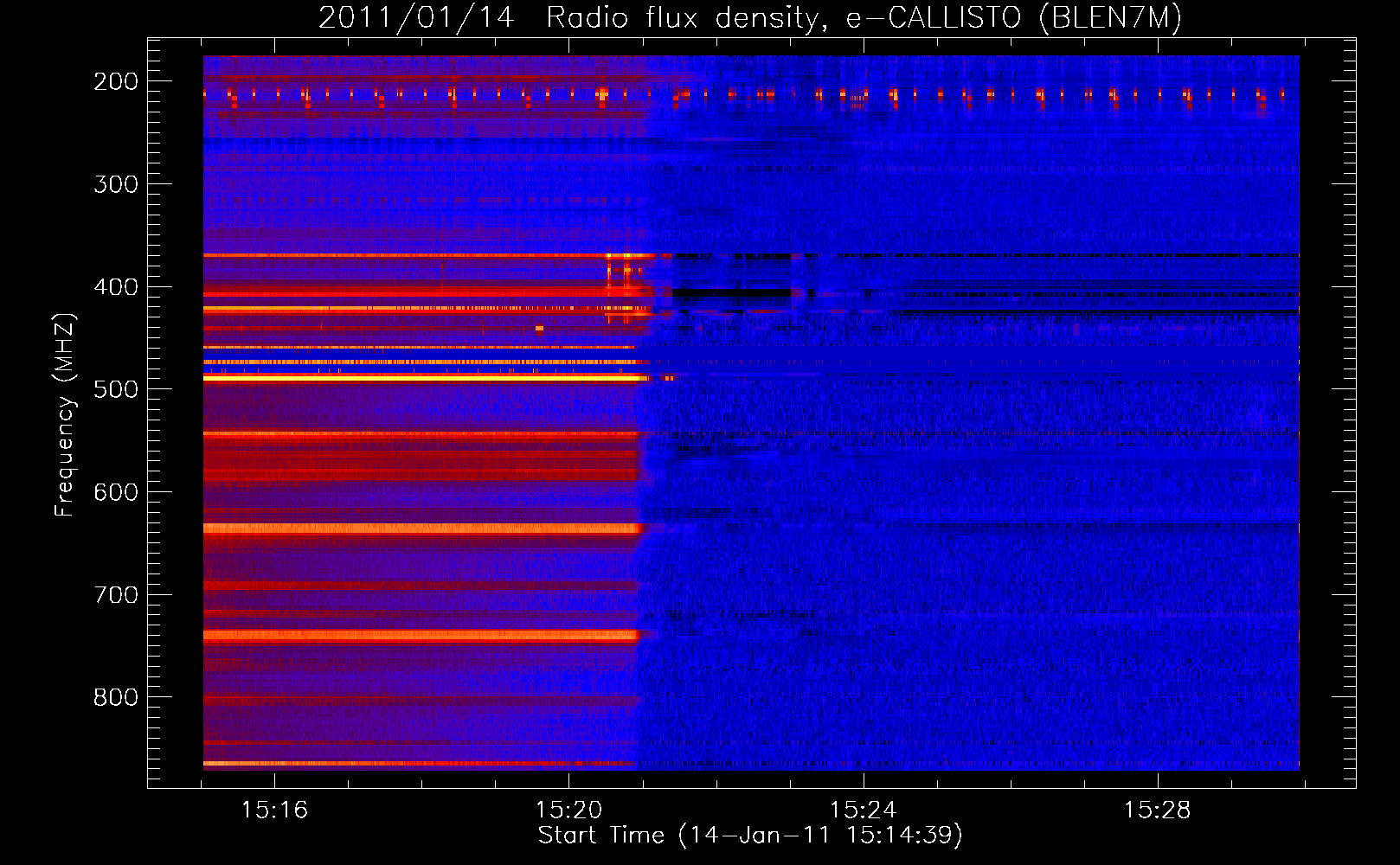The image size is (1400, 865).
Task: Click the 800 frequency tick label
Action: [x=116, y=697]
